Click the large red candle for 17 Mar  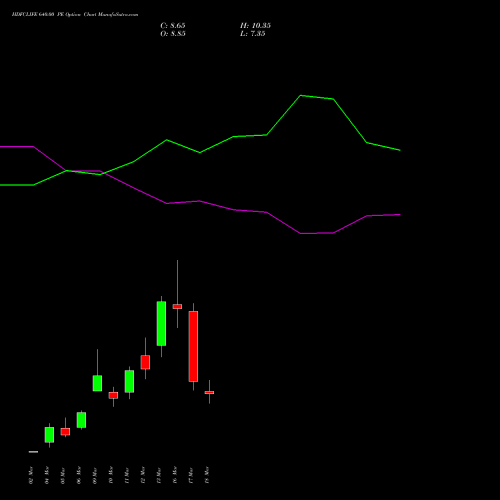193,346
